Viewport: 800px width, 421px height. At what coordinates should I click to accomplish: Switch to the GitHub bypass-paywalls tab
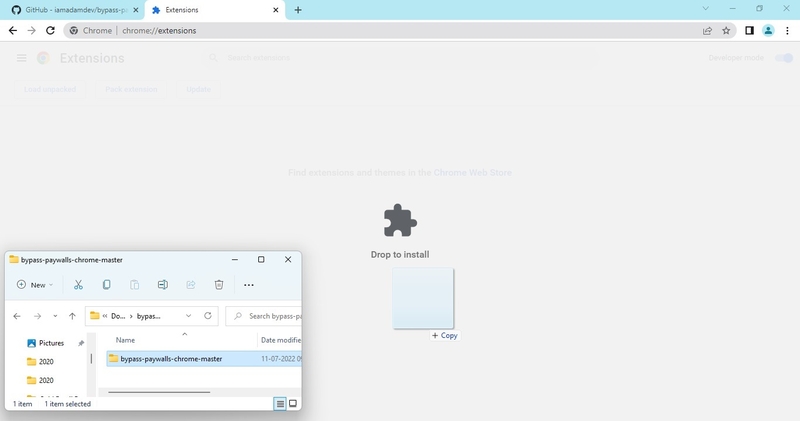[x=71, y=10]
